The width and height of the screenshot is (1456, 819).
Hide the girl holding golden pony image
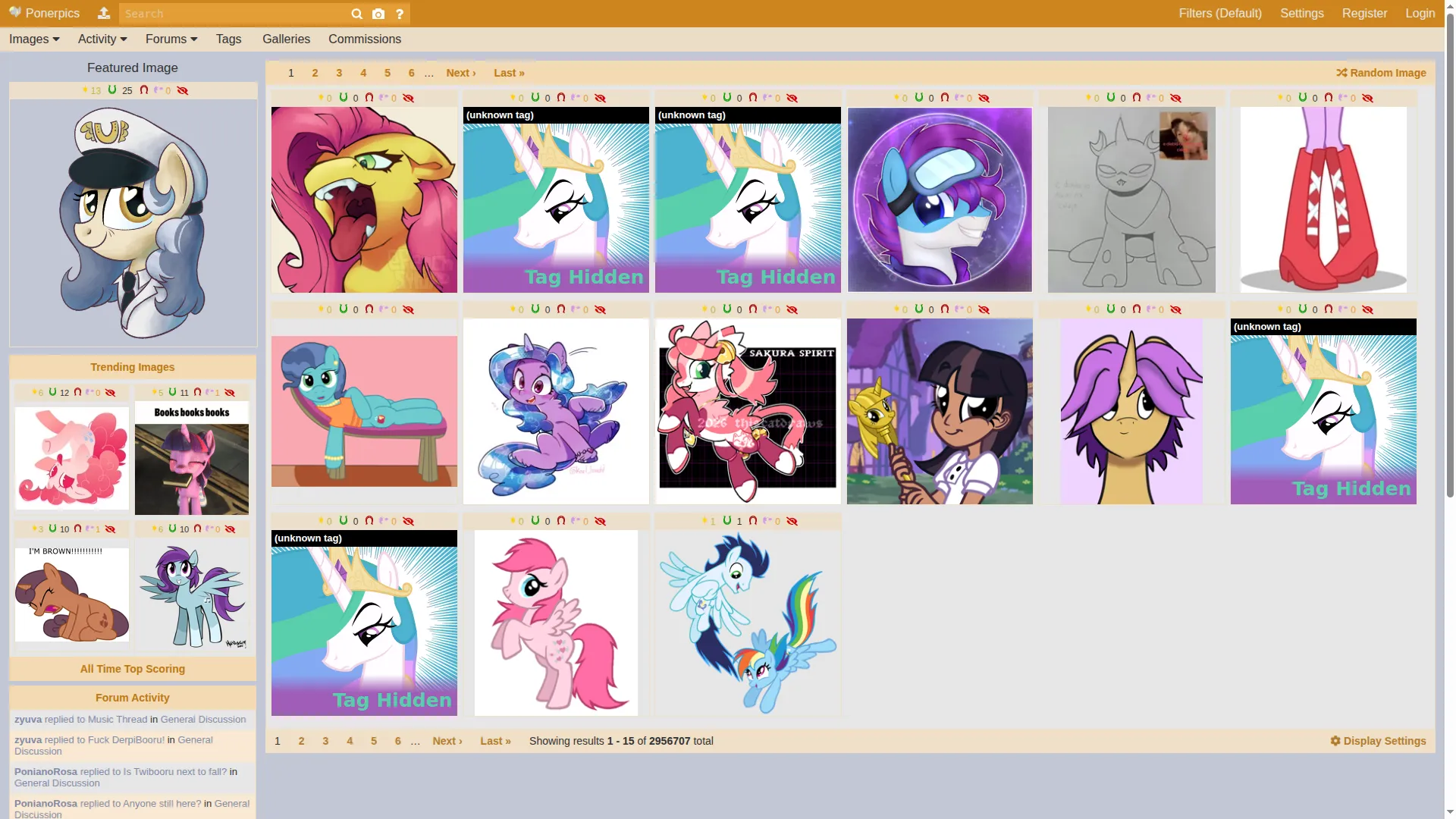984,309
